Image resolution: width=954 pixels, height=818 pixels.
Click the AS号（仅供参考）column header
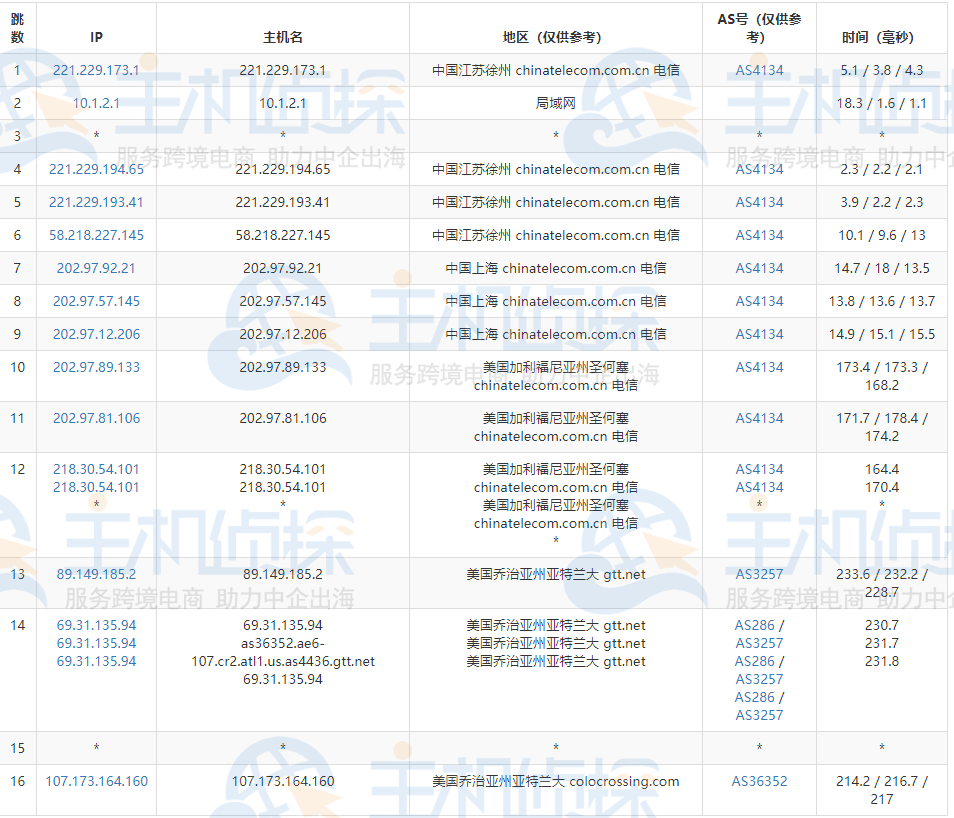(x=758, y=28)
